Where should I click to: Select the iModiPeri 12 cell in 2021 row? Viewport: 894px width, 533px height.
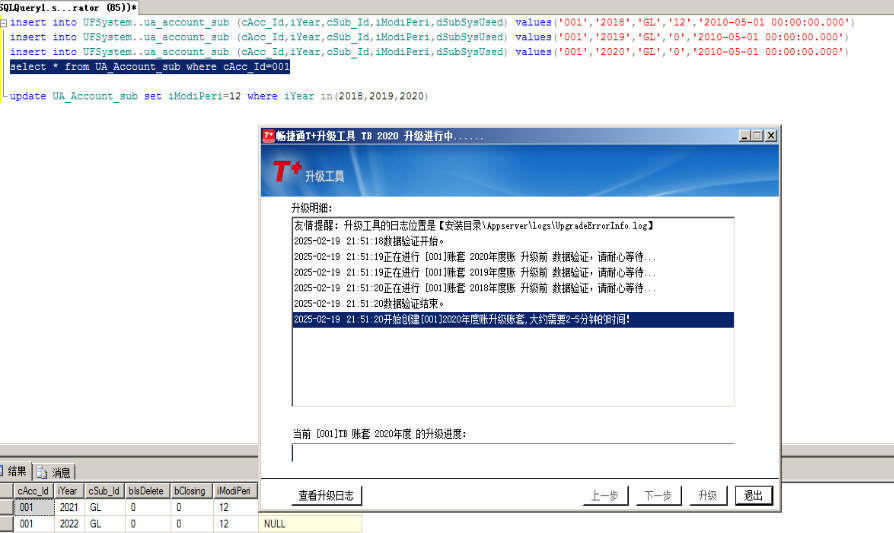tap(235, 507)
